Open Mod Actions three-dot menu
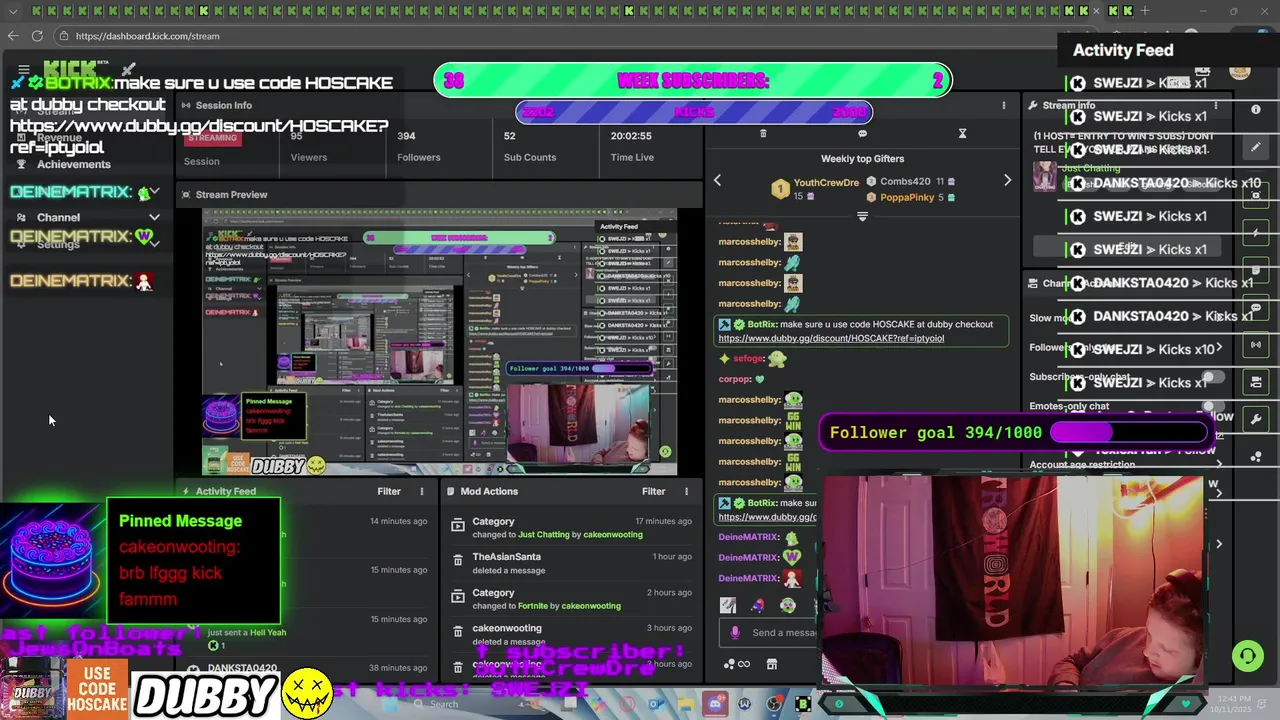 click(686, 491)
